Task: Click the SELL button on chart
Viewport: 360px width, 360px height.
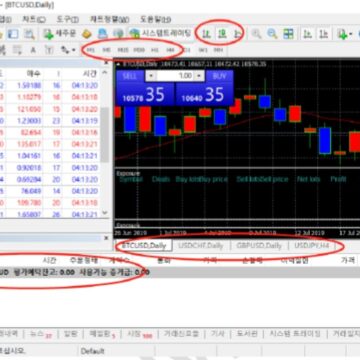Action: [x=130, y=76]
